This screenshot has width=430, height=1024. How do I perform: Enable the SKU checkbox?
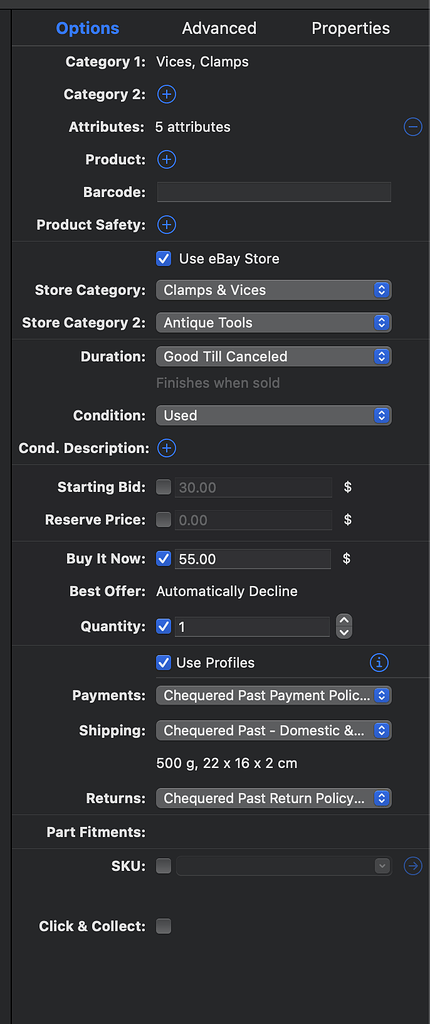163,866
